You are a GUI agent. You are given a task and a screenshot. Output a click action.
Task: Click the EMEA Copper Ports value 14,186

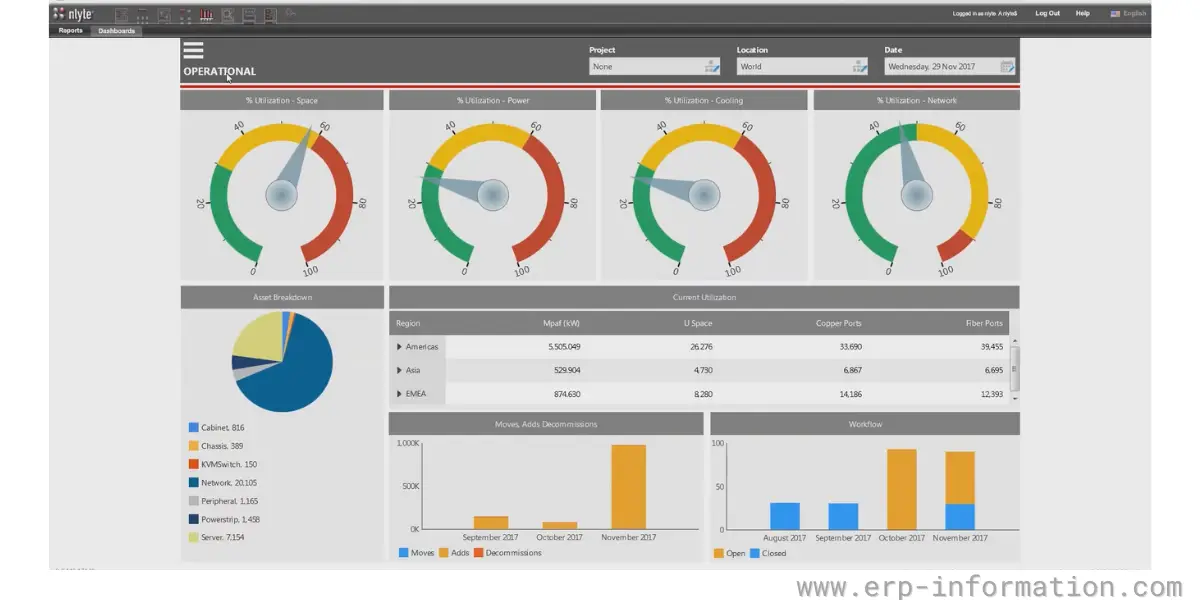tap(850, 394)
